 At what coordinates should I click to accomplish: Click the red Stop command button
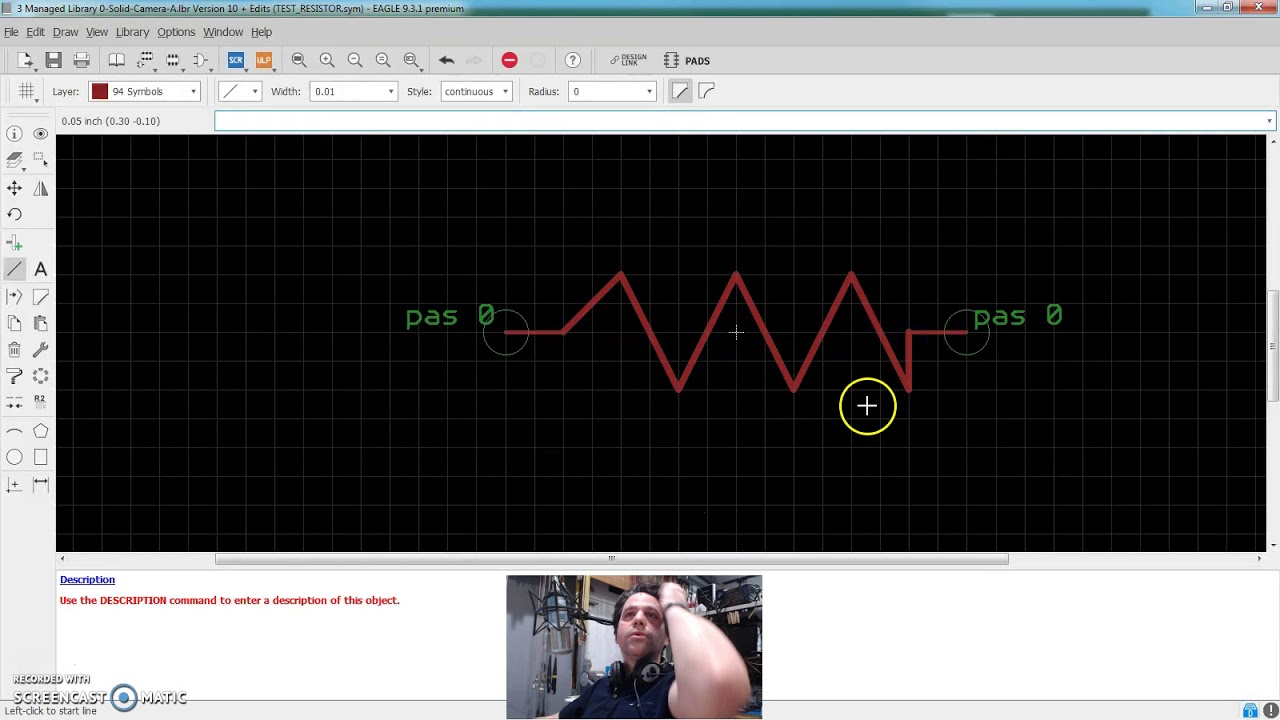(x=509, y=61)
